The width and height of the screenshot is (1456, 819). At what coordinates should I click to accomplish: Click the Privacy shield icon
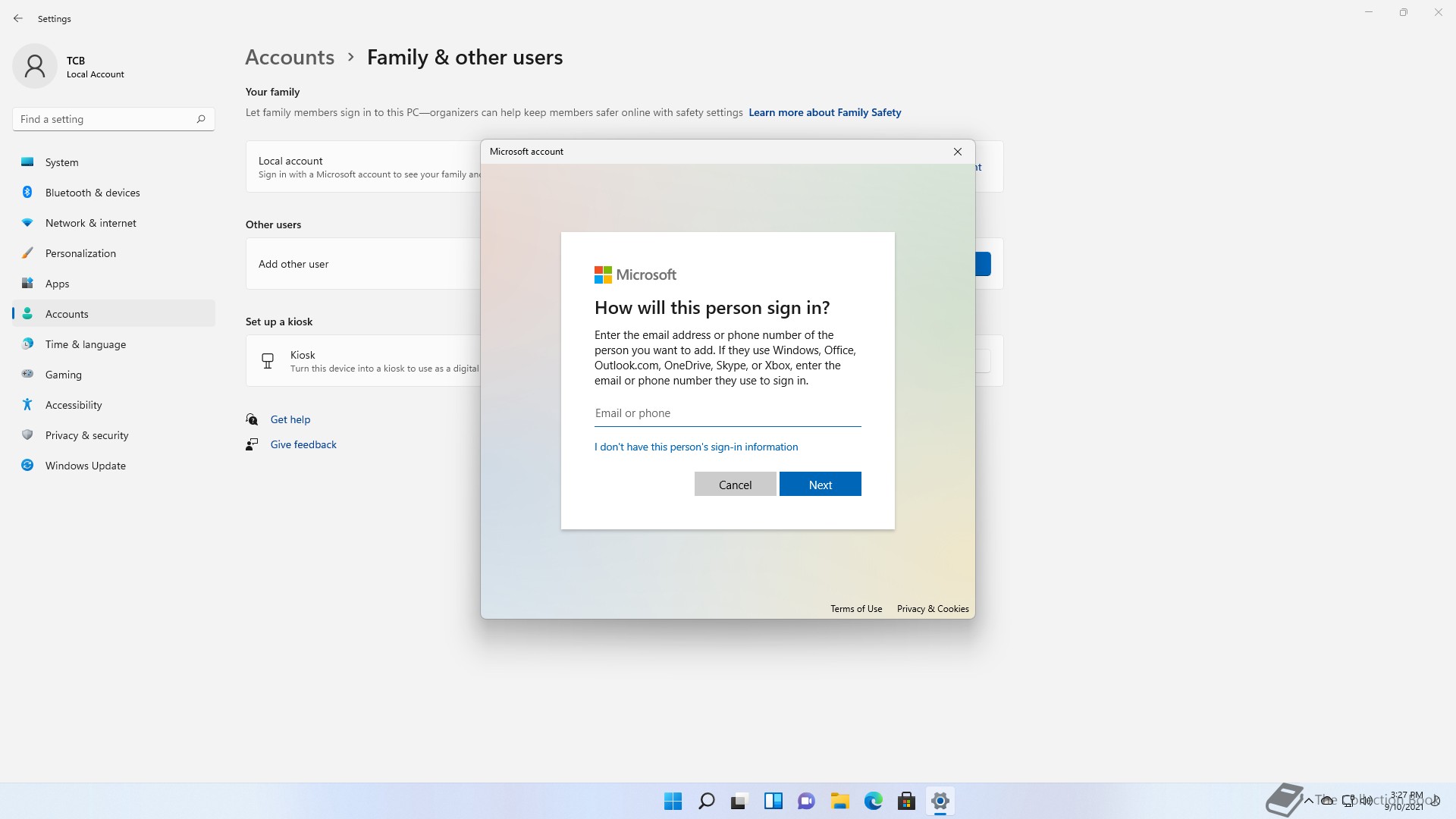27,435
